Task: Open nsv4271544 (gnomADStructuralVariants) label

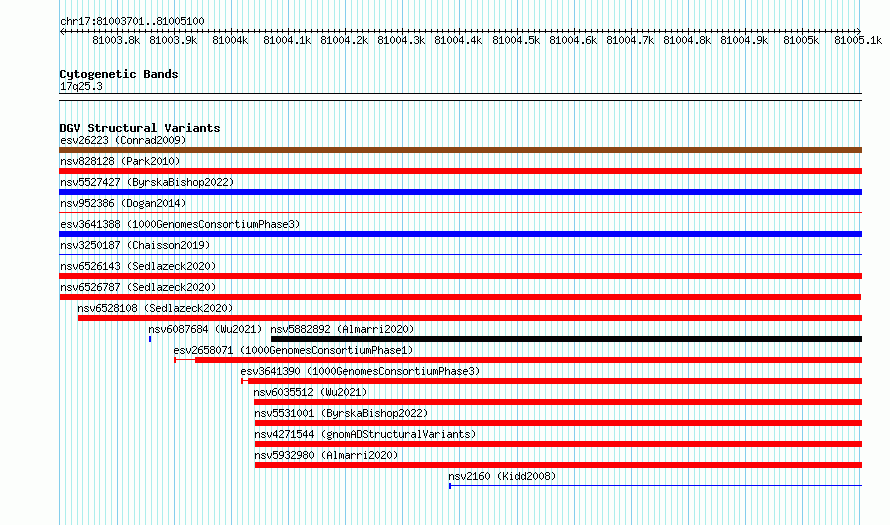Action: tap(366, 434)
